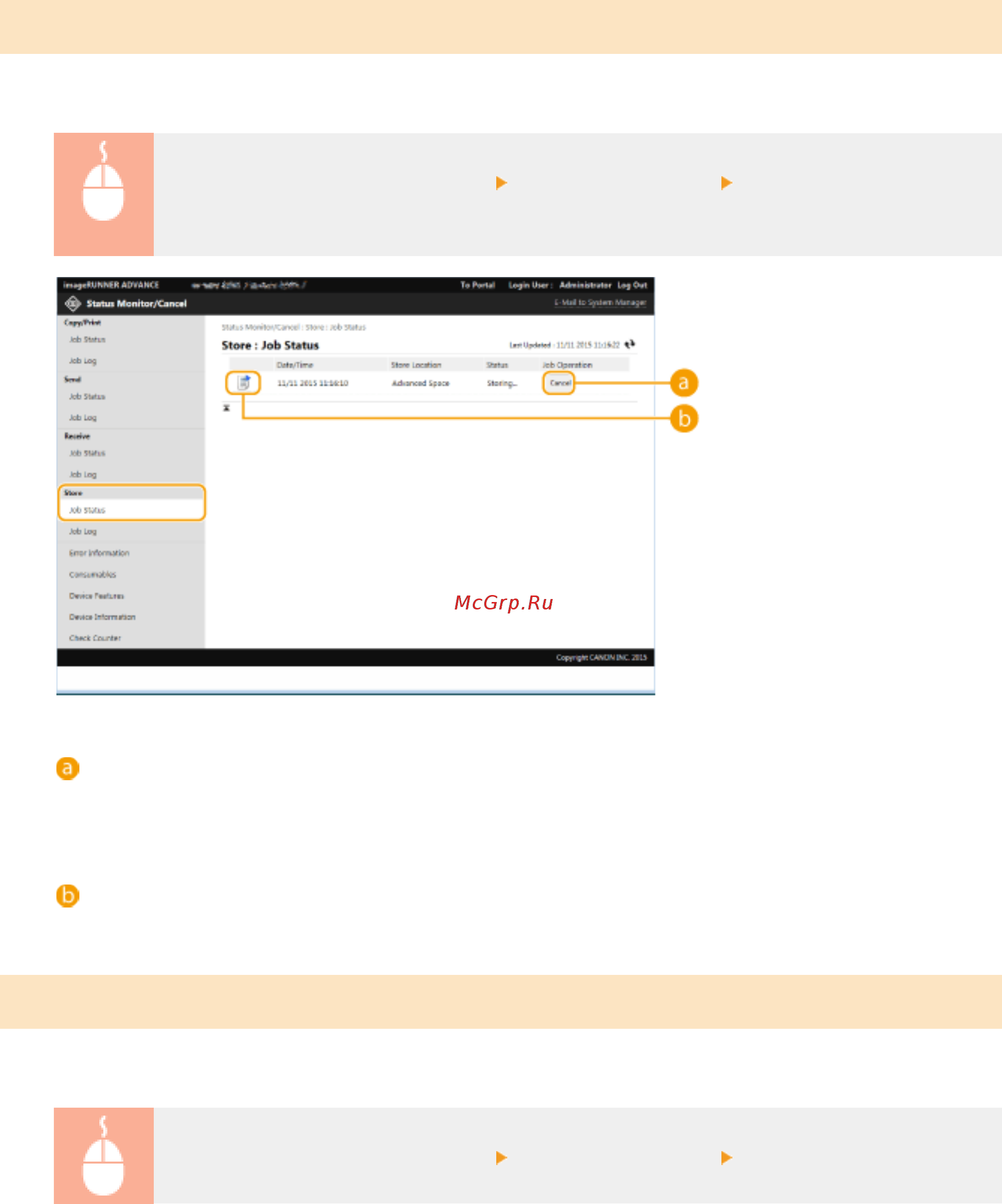Click the scroll-to-top arrow icon below table

[x=227, y=408]
